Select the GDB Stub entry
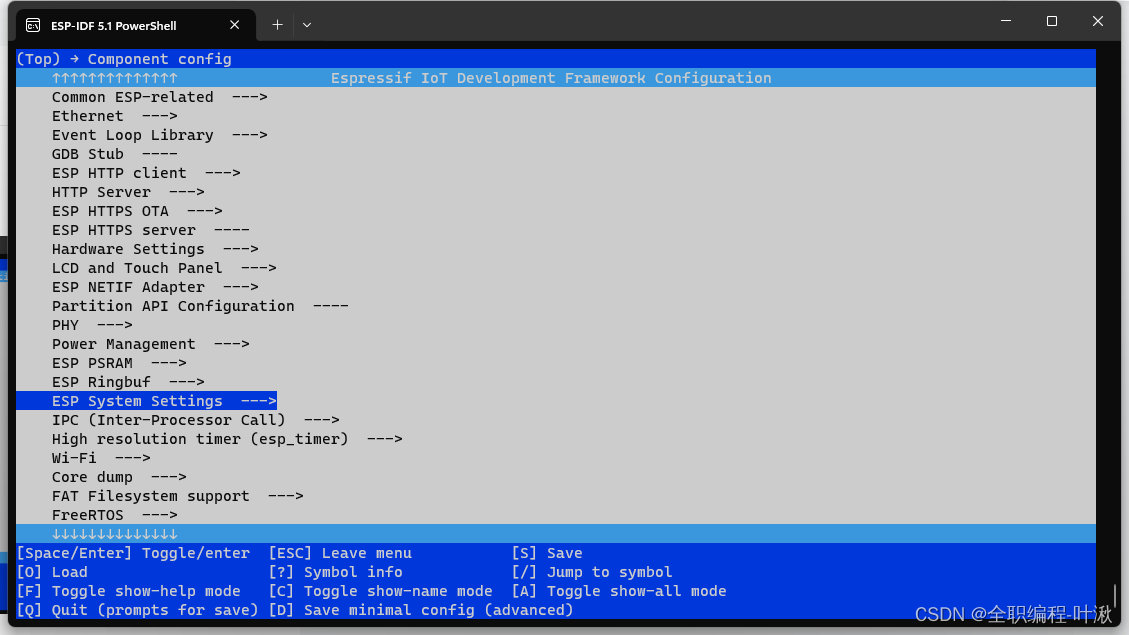This screenshot has width=1129, height=635. [x=87, y=154]
